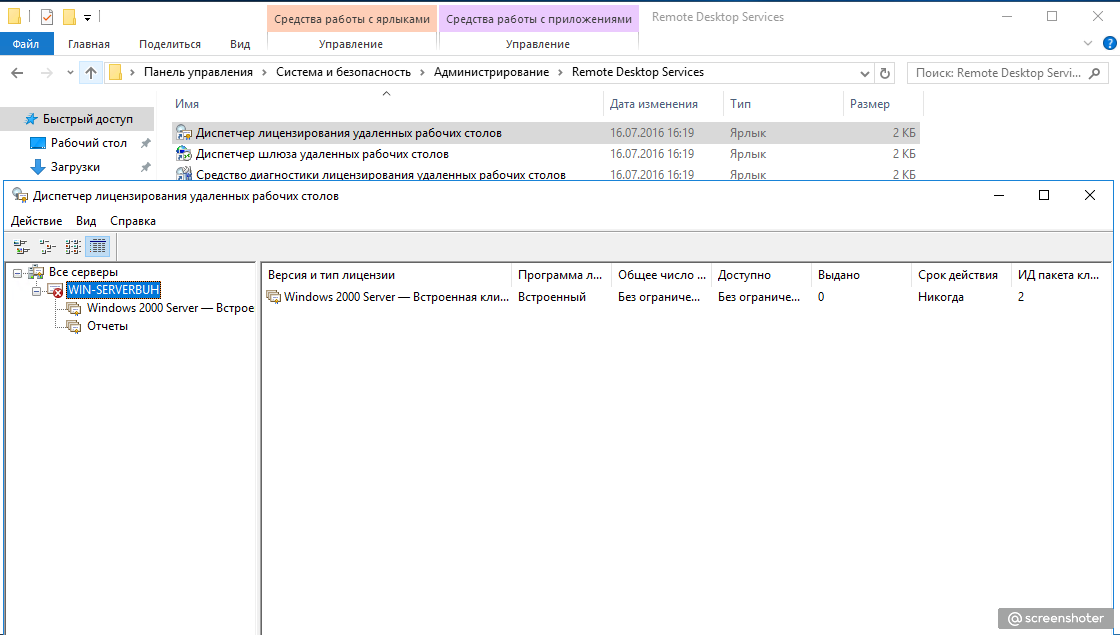Viewport: 1120px width, 635px height.
Task: Navigate to Панель управления breadcrumb
Action: coord(199,72)
